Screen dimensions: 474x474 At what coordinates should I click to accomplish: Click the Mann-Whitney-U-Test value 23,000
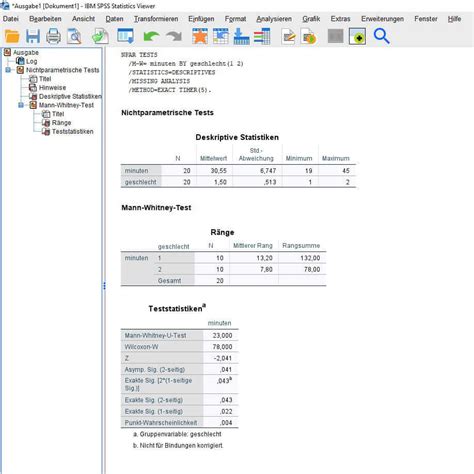pyautogui.click(x=222, y=336)
